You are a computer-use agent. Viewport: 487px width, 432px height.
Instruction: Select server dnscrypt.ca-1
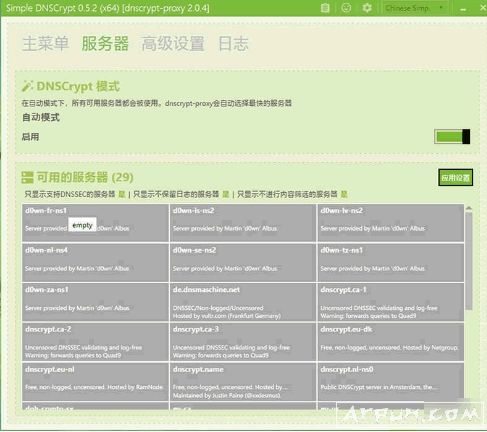coord(391,302)
